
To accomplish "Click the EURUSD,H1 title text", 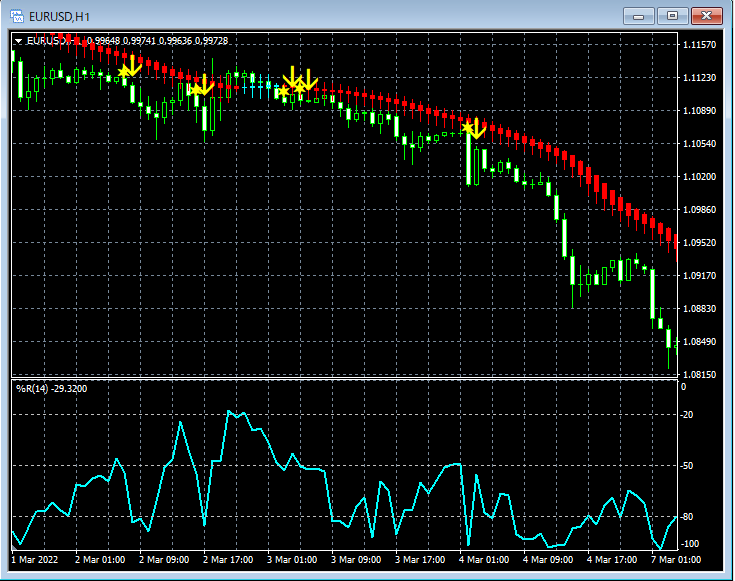I will (x=59, y=17).
